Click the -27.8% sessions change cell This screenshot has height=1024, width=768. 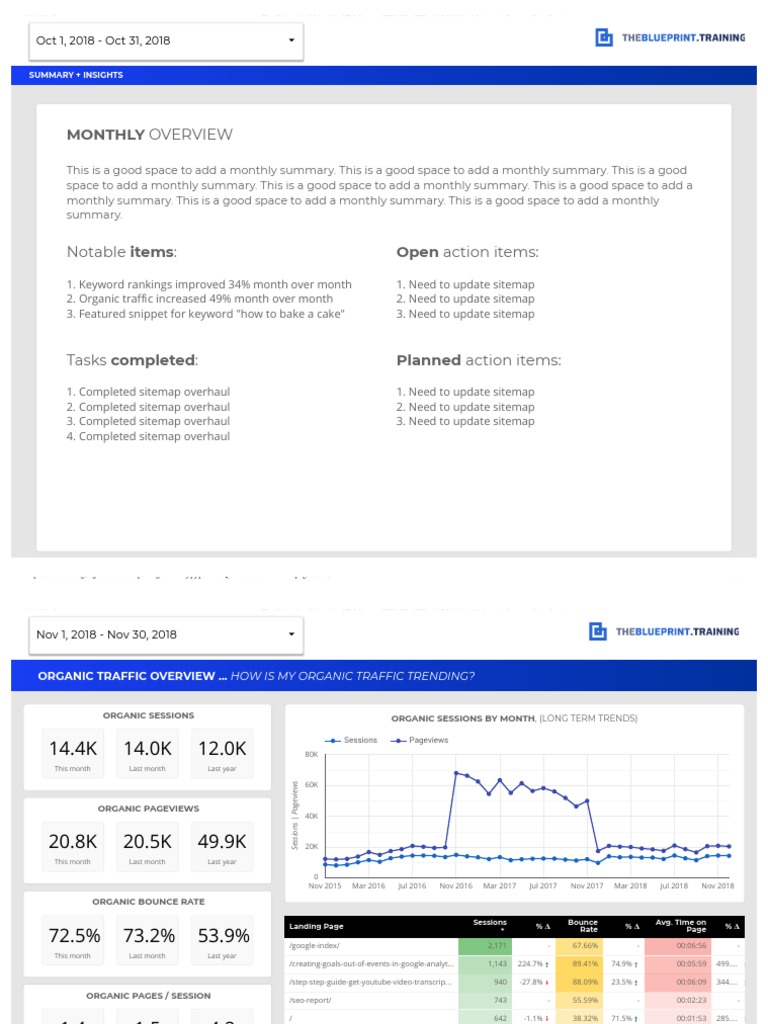(x=534, y=982)
